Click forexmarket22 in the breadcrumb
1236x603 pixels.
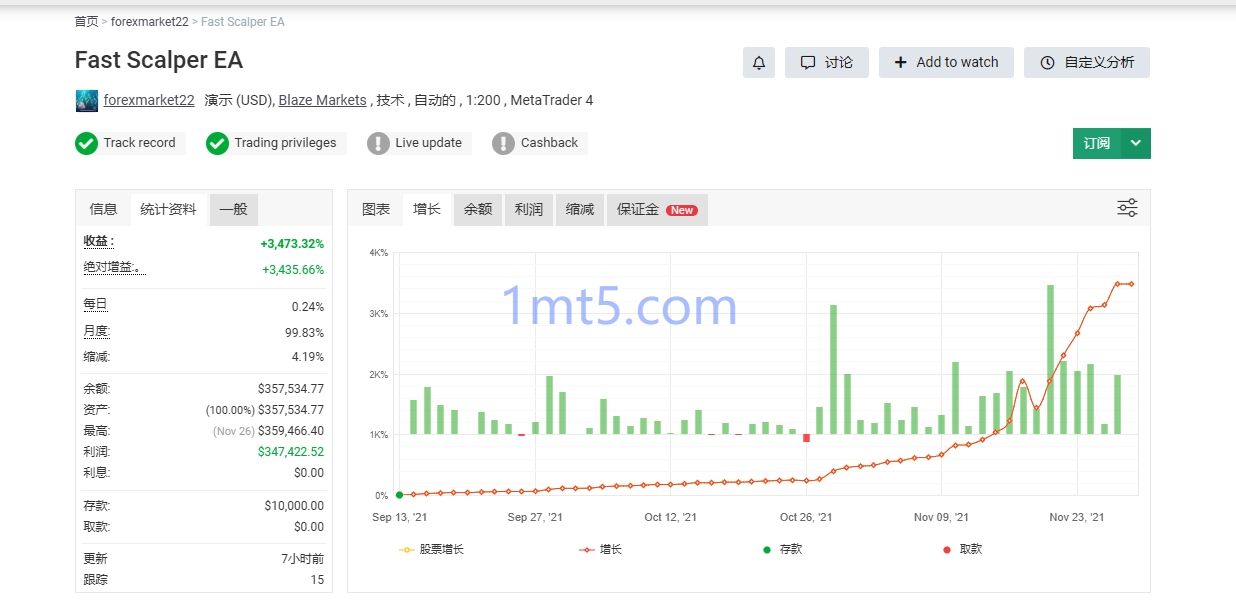[149, 21]
